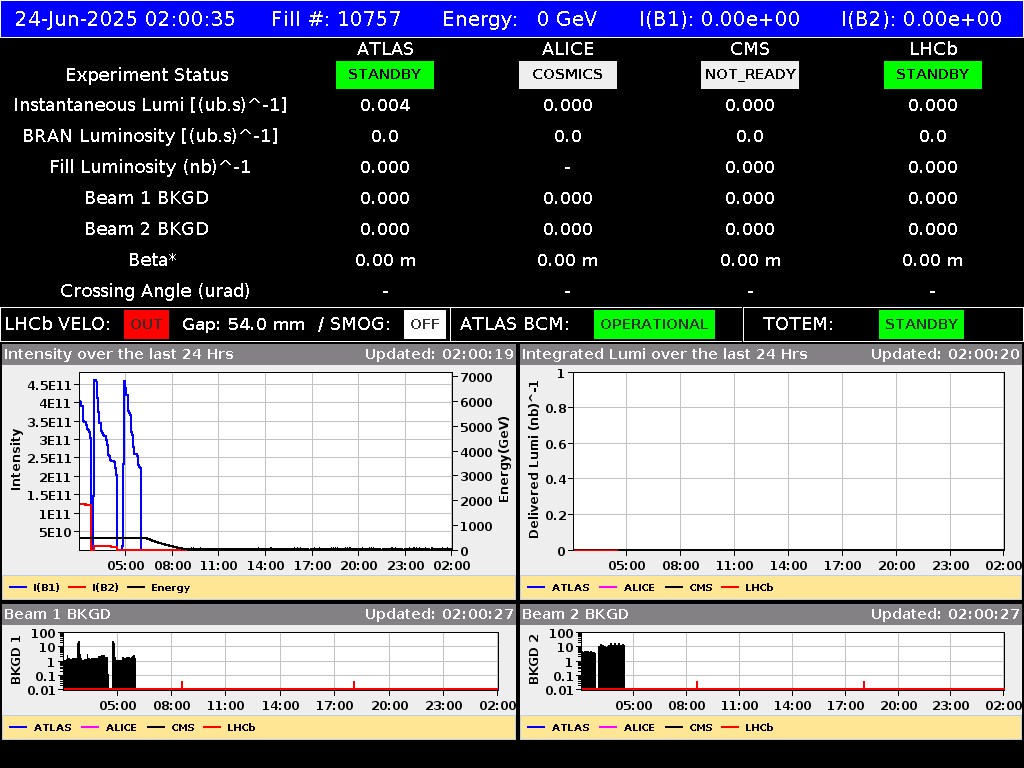Screen dimensions: 1024x768
Task: Click the Gap: 54.0 mm value
Action: (x=243, y=325)
